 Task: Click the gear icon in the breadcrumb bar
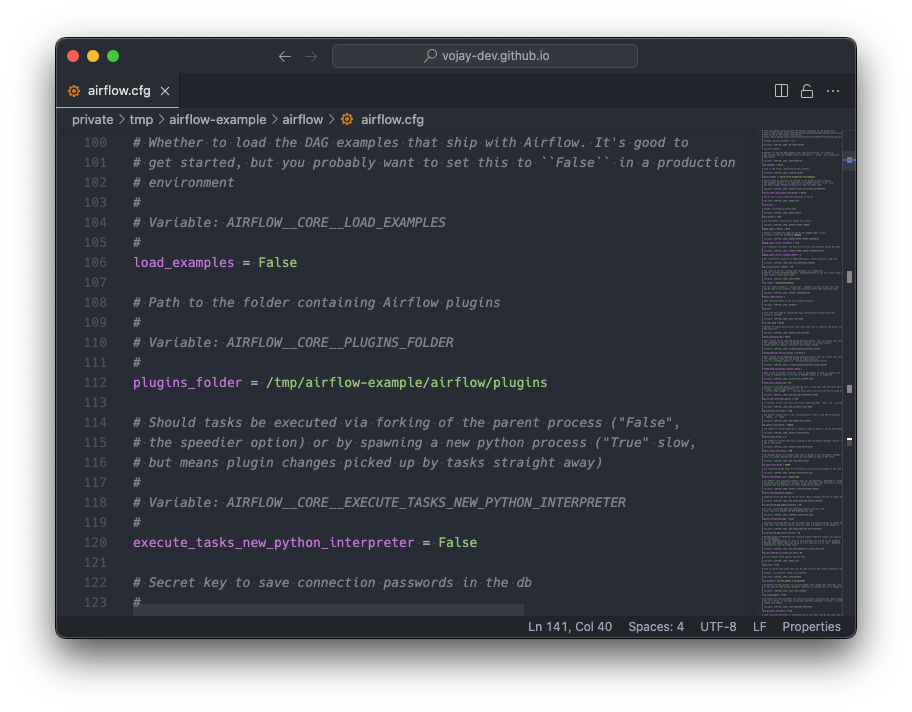click(x=345, y=118)
